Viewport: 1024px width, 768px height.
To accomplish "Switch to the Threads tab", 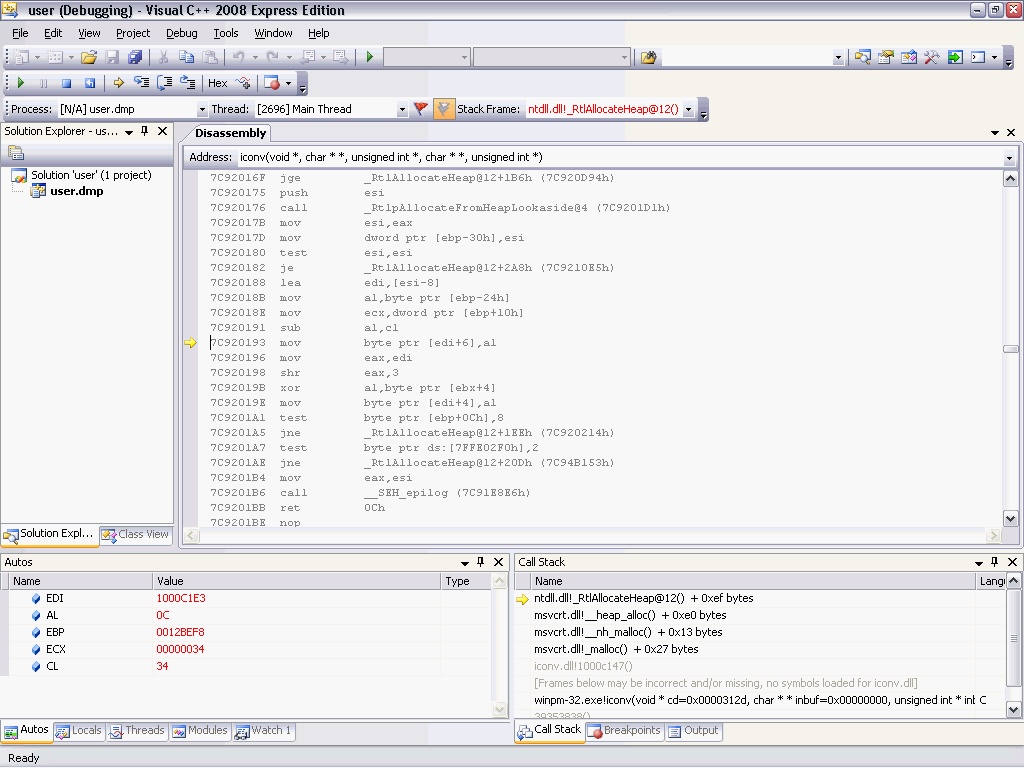I will pyautogui.click(x=136, y=731).
